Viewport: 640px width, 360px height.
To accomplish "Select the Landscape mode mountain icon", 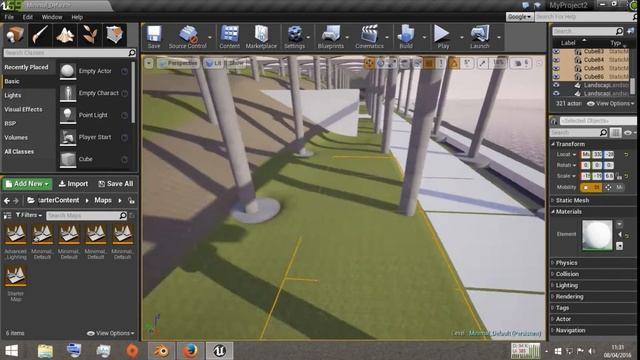I will pos(65,35).
